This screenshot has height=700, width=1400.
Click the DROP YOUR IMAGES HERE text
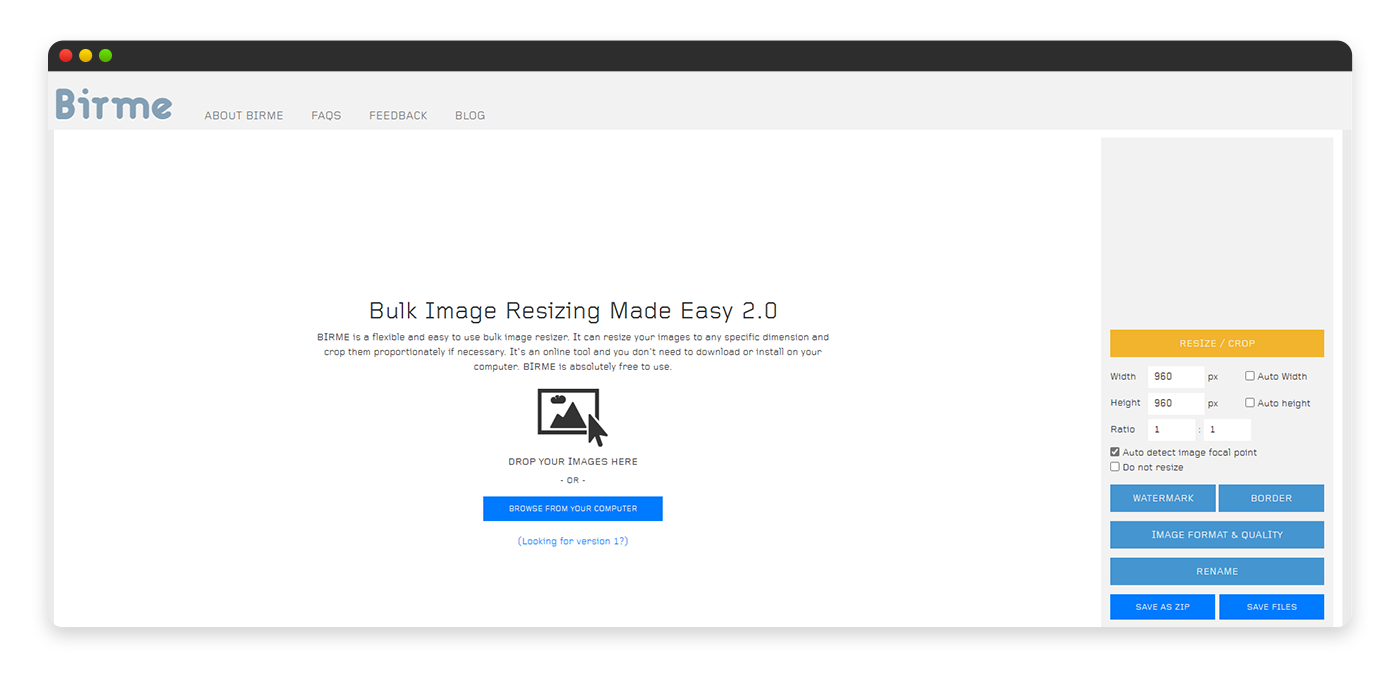tap(573, 462)
